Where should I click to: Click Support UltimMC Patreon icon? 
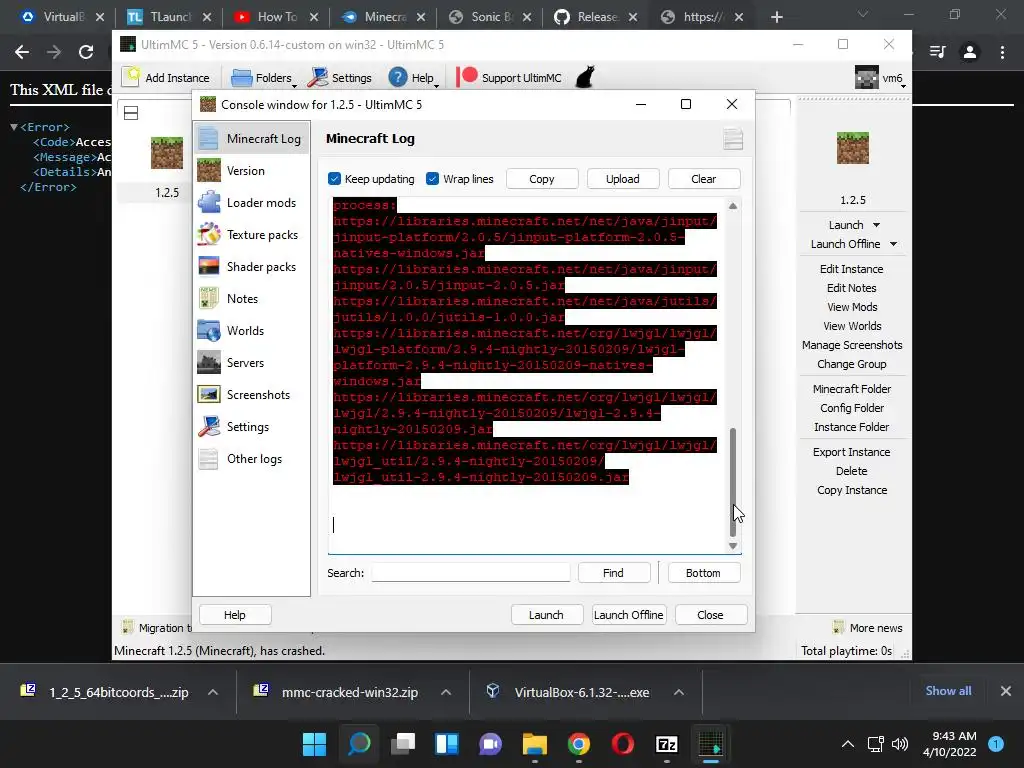click(x=468, y=77)
